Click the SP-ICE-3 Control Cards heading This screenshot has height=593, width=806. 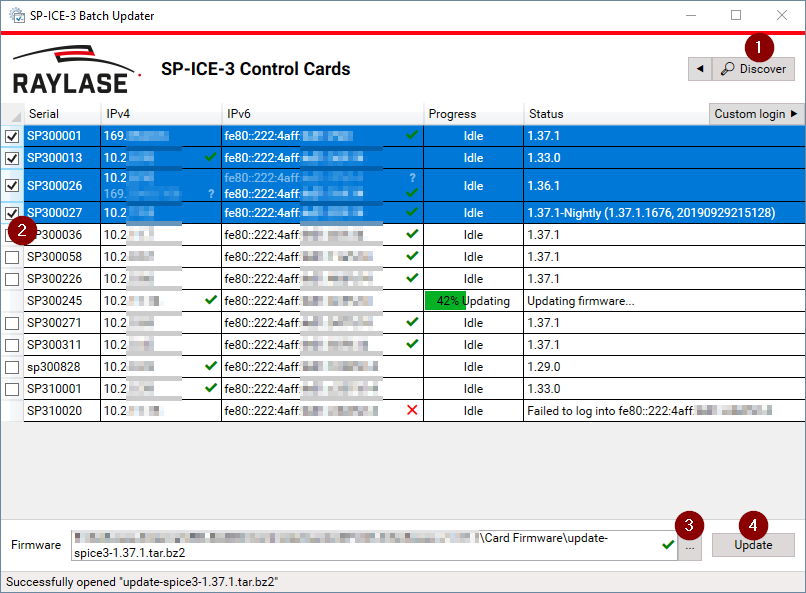[x=255, y=69]
